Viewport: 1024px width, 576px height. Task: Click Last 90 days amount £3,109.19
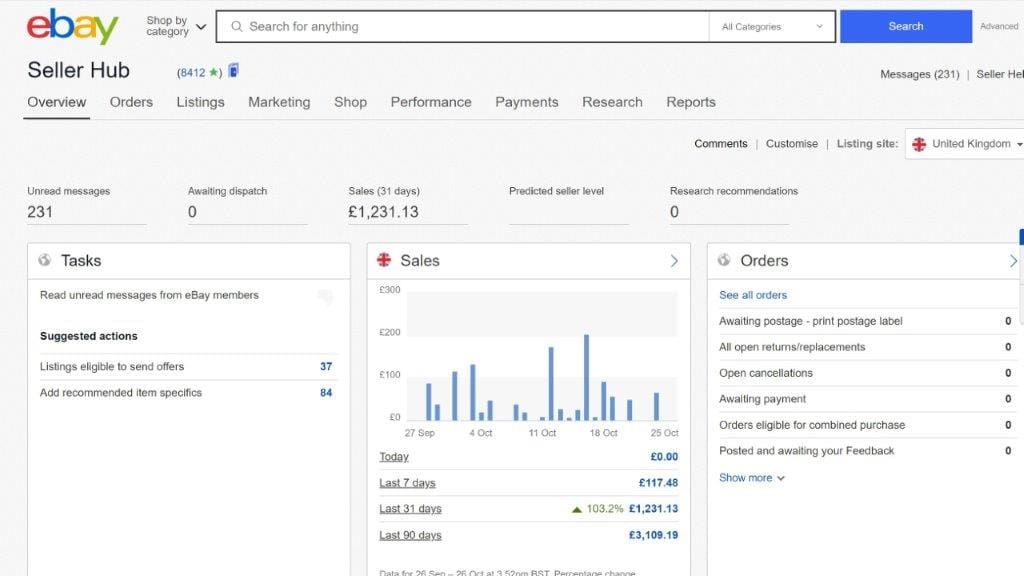coord(653,536)
